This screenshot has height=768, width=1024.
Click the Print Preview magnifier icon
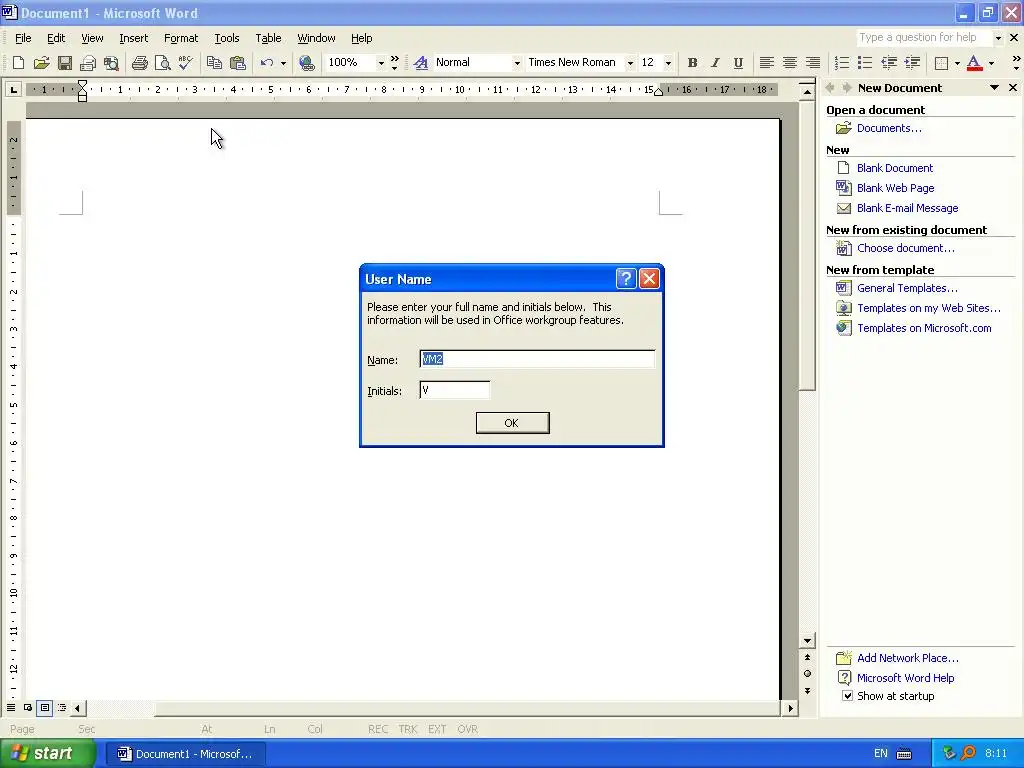click(163, 63)
